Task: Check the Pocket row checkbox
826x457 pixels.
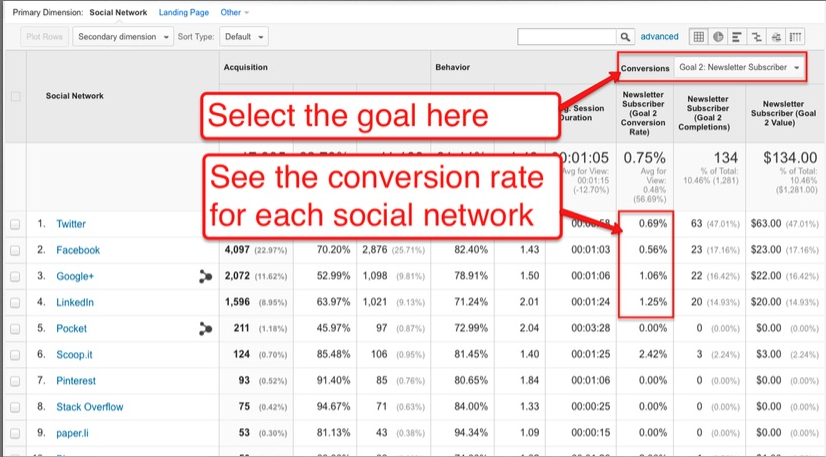Action: (15, 329)
